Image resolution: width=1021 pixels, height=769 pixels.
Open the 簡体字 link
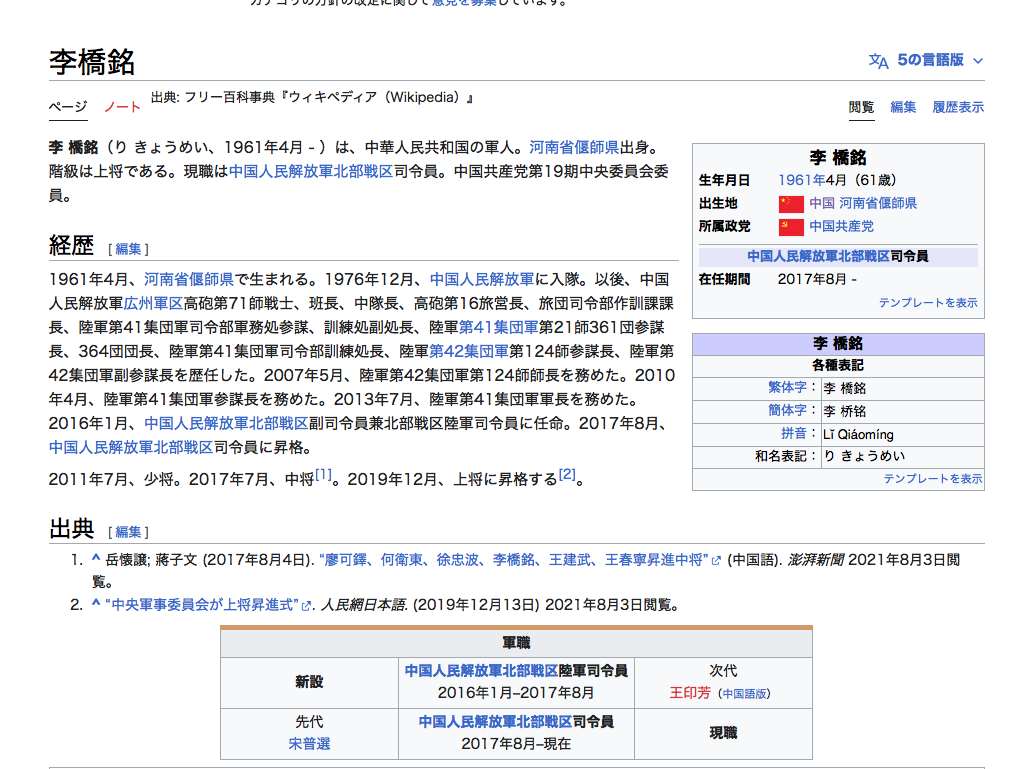(787, 410)
